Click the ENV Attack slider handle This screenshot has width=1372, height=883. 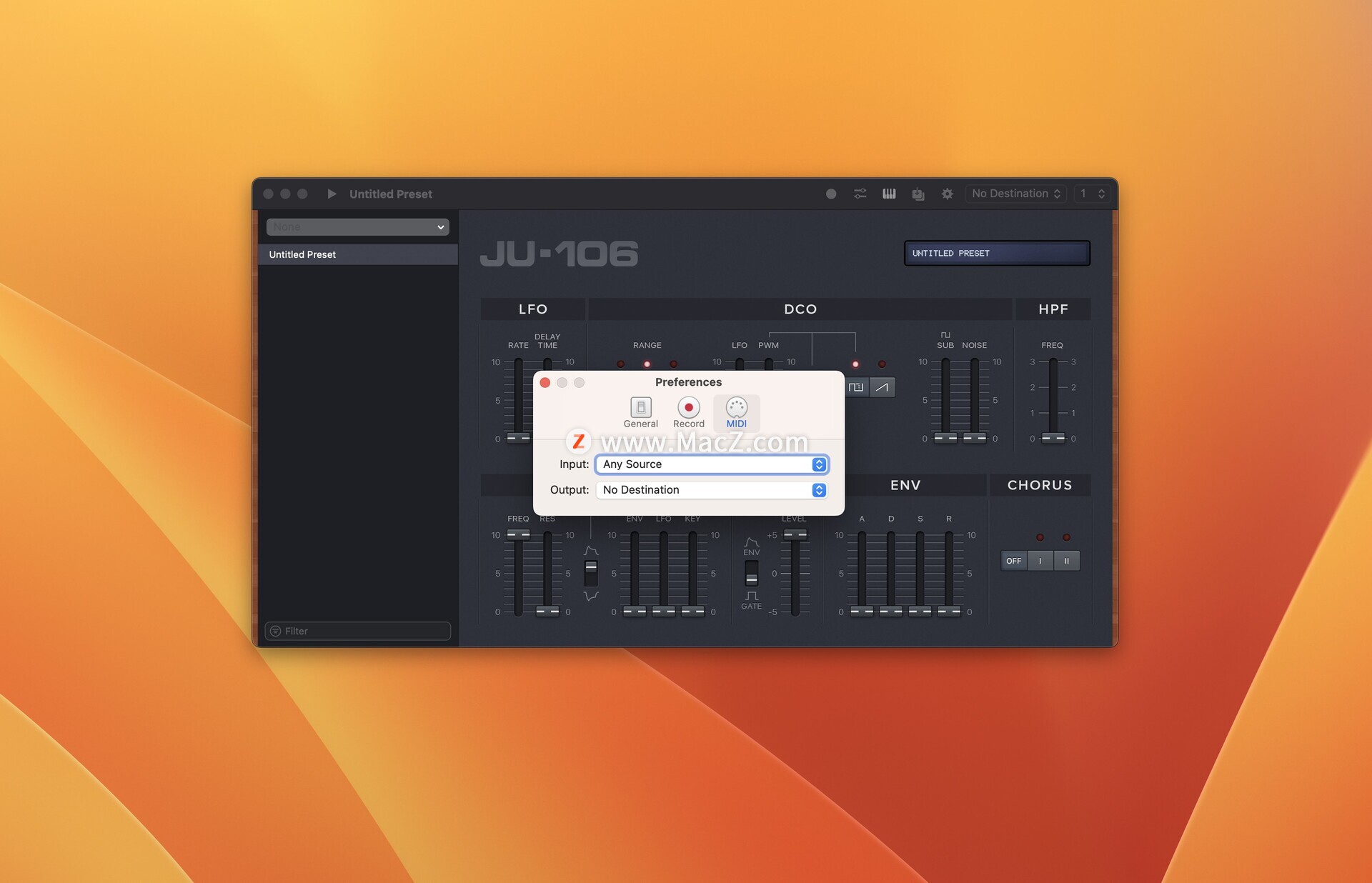(x=862, y=611)
